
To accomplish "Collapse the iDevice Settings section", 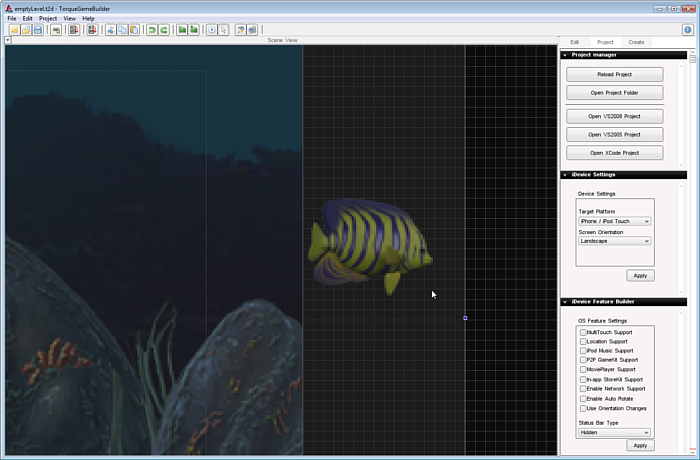I will 565,175.
